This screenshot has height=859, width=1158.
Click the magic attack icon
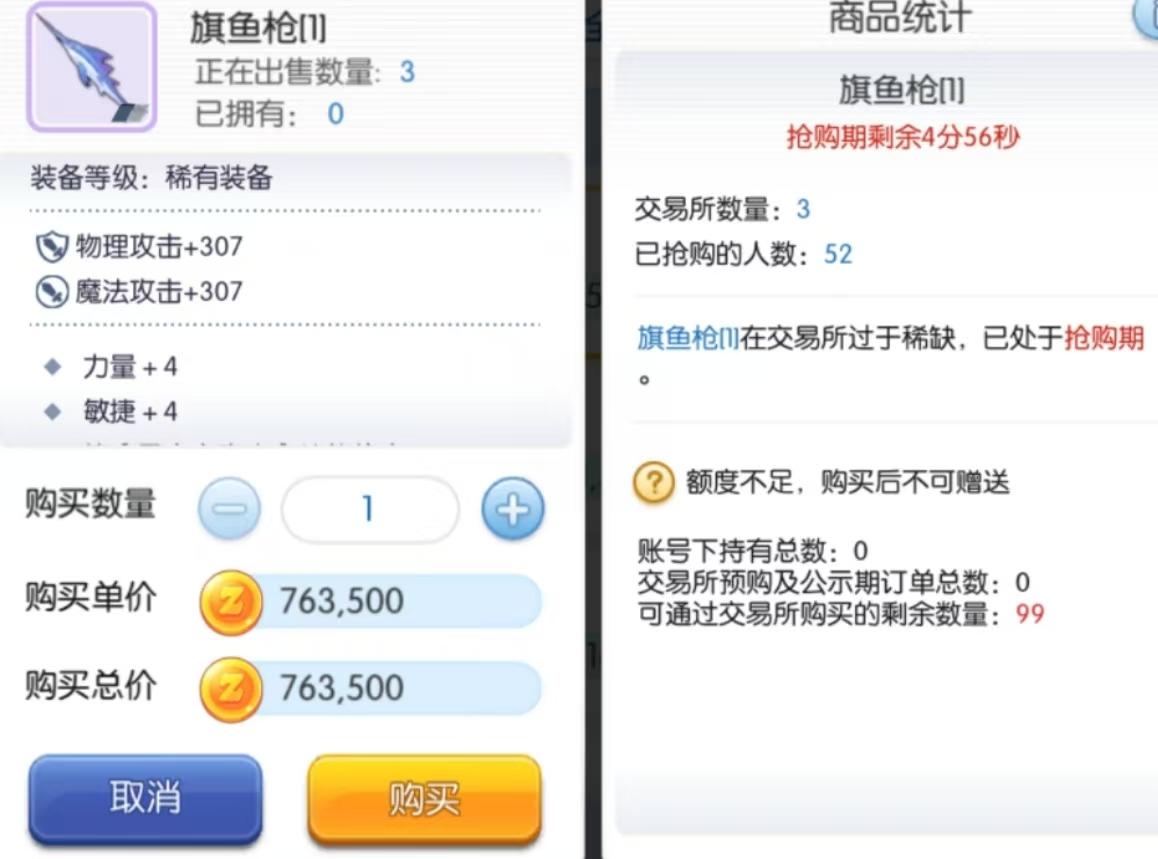52,292
